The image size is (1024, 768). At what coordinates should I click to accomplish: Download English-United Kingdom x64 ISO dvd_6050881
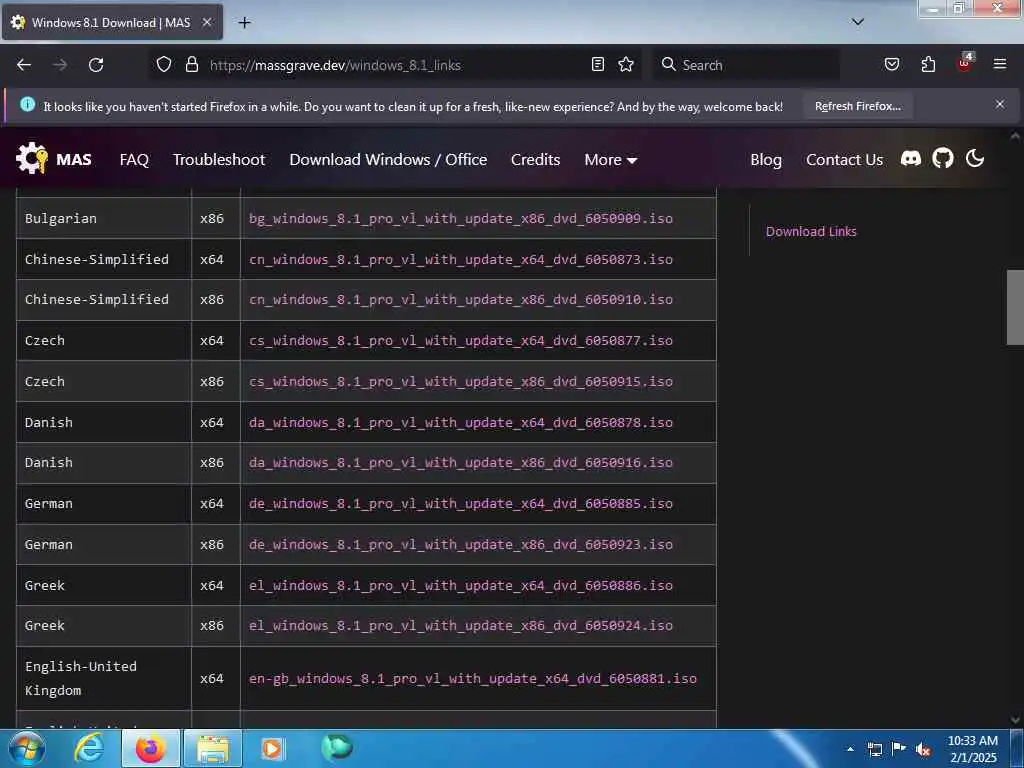click(473, 679)
